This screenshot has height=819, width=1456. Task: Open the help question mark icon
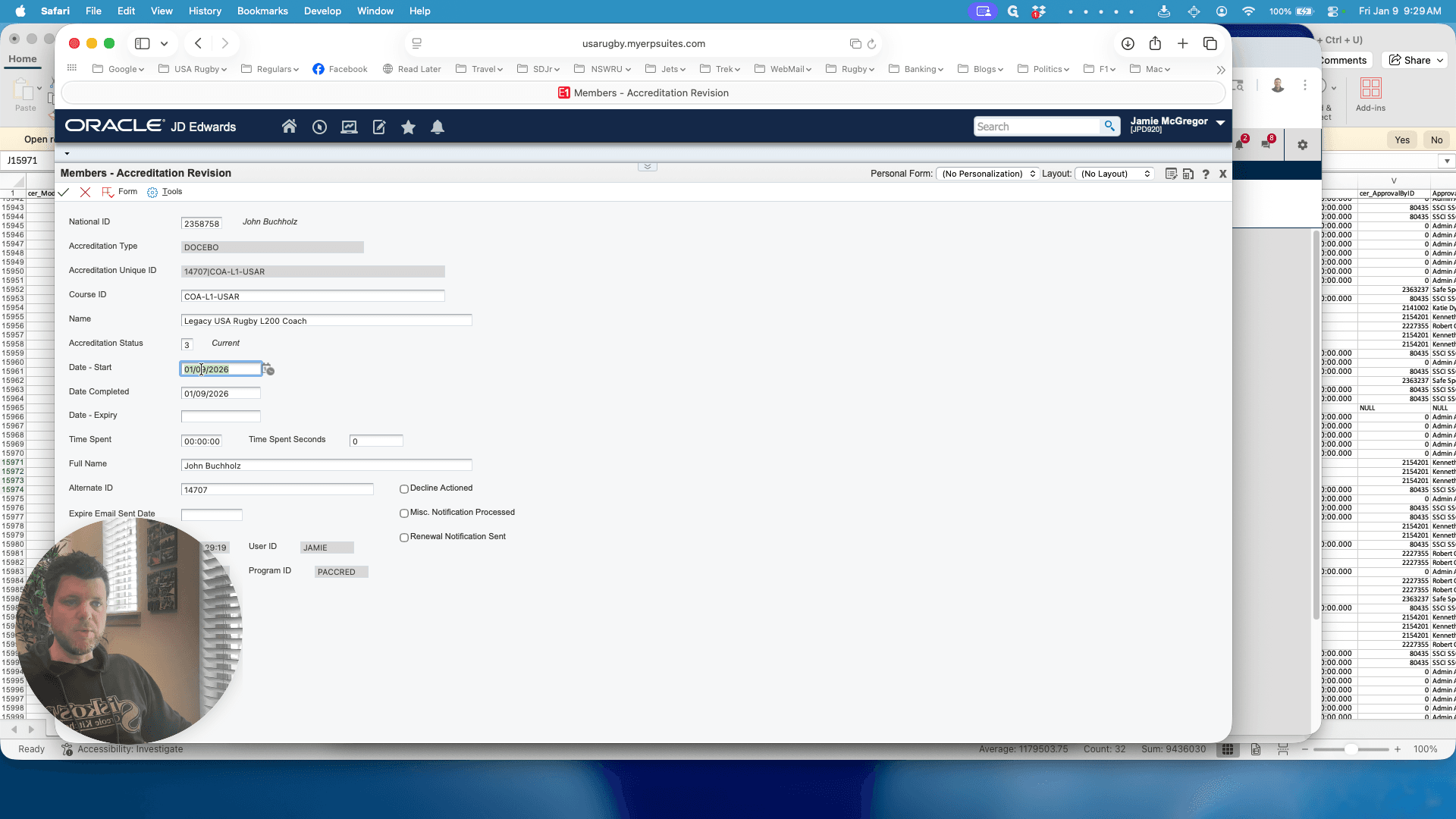pos(1206,174)
